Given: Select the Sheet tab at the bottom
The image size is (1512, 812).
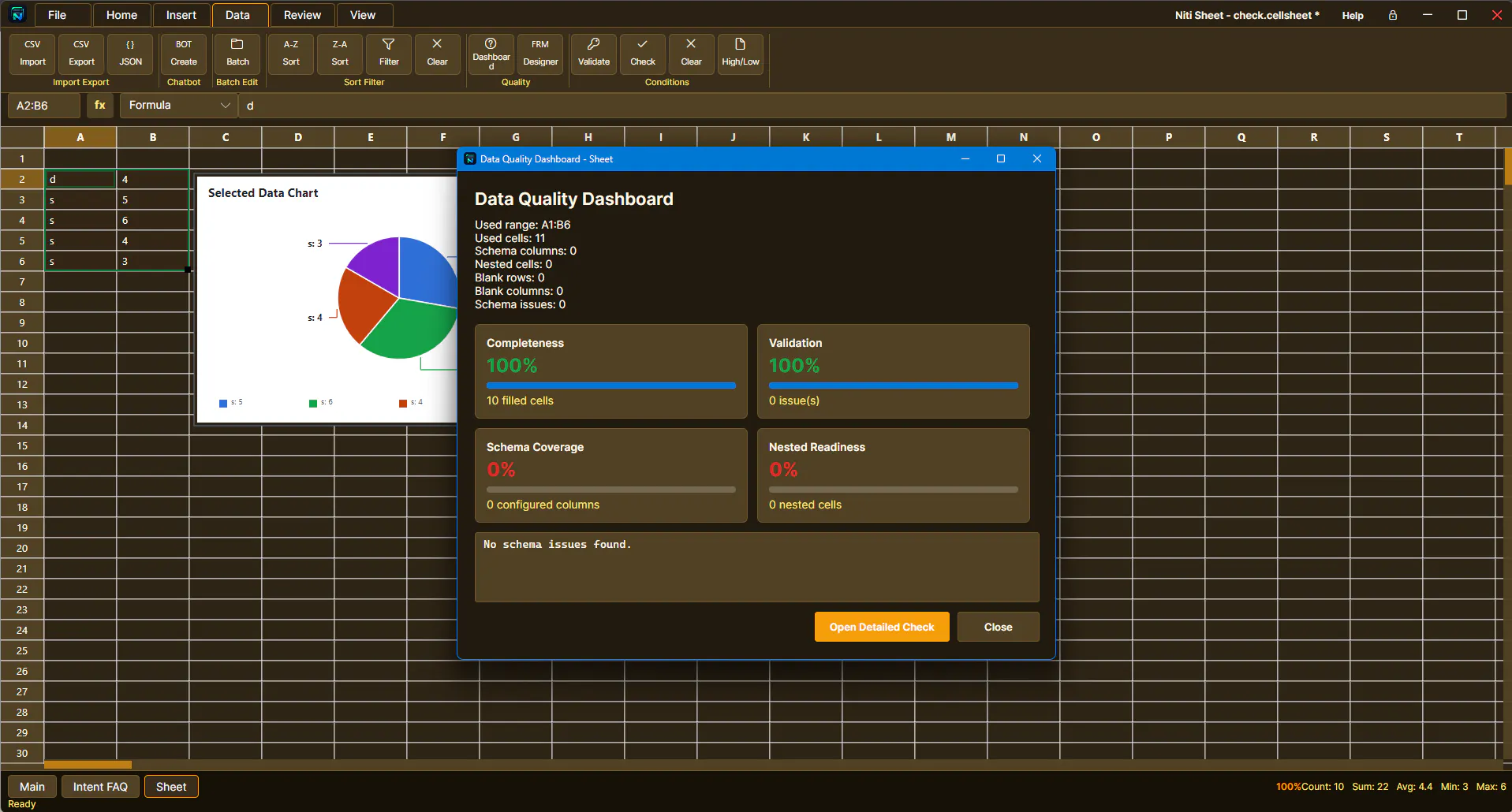Looking at the screenshot, I should [x=171, y=787].
